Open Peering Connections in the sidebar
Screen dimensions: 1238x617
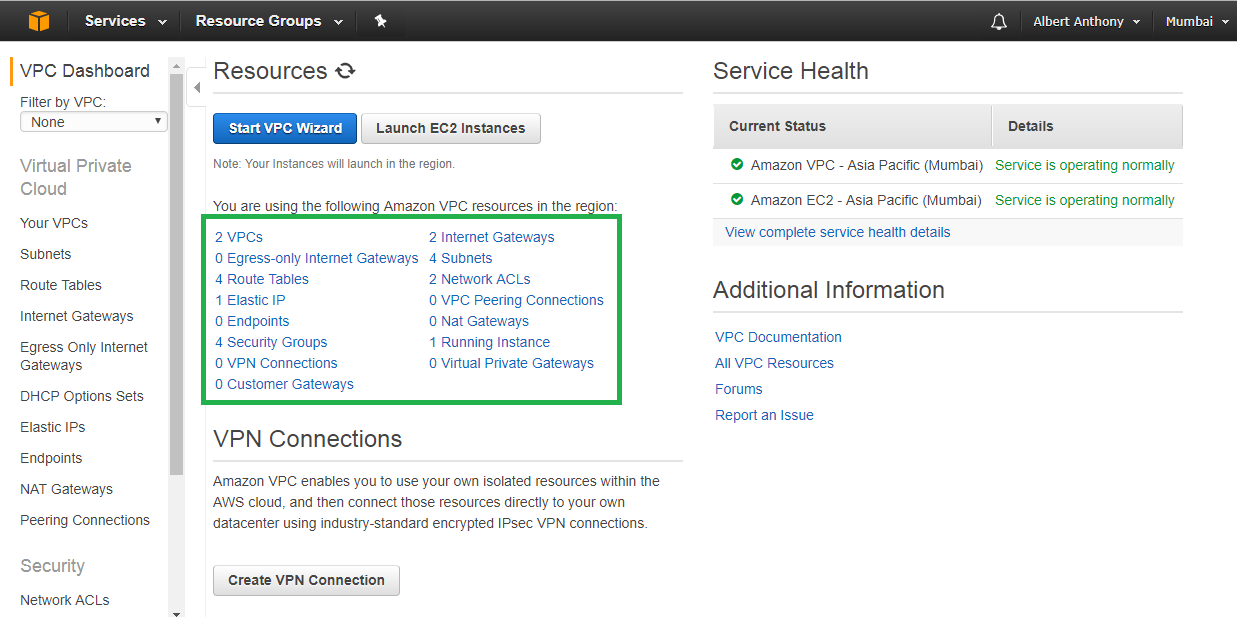point(85,520)
